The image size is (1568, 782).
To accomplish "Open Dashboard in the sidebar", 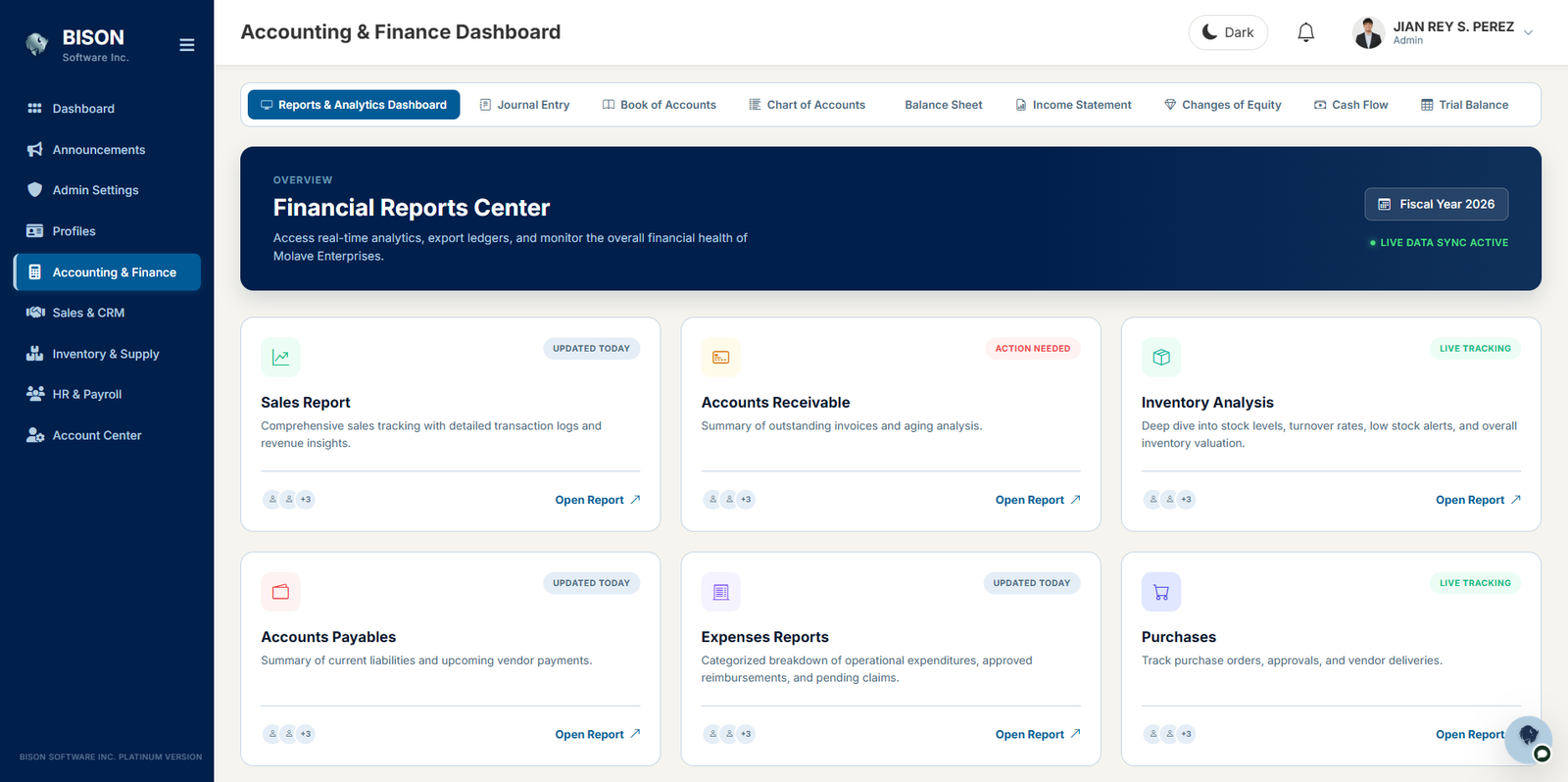I will click(107, 109).
